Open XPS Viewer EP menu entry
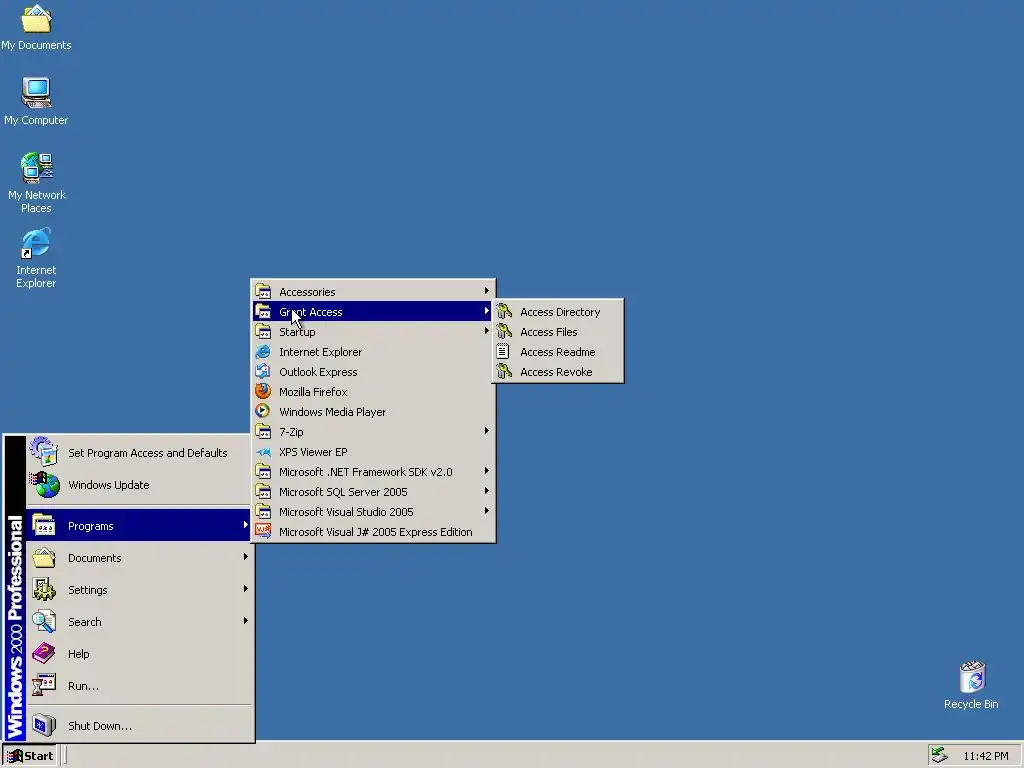The width and height of the screenshot is (1024, 768). 373,451
